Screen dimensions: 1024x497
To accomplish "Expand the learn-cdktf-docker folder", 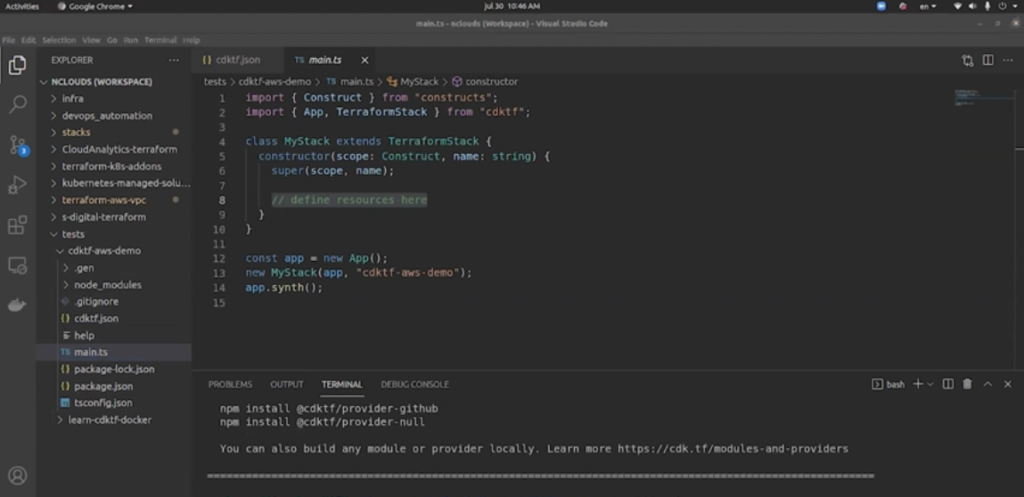I will pos(114,420).
